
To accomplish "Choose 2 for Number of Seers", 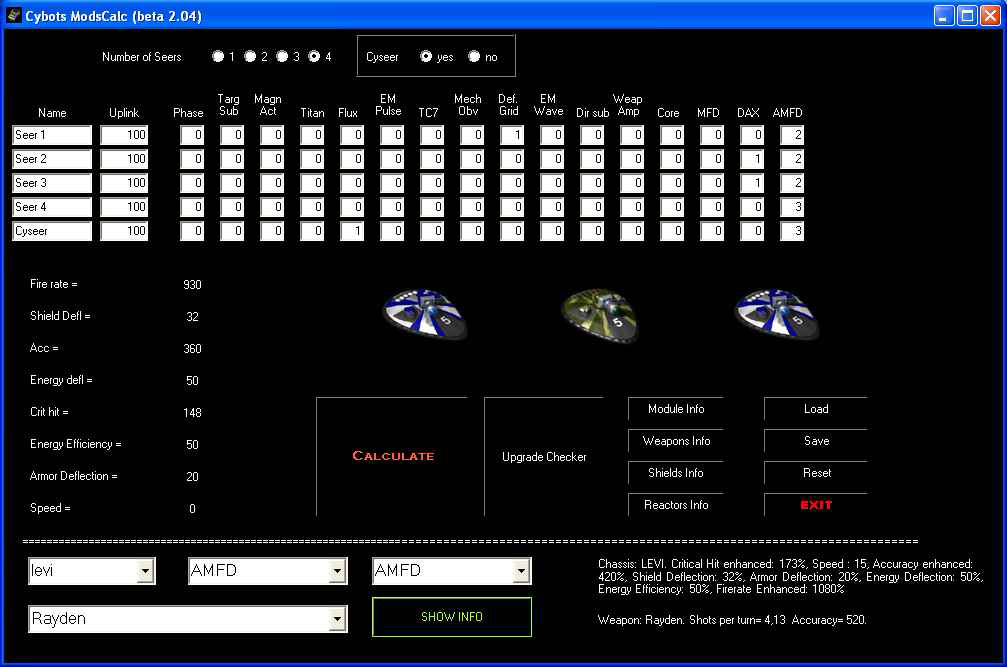I will click(x=250, y=57).
